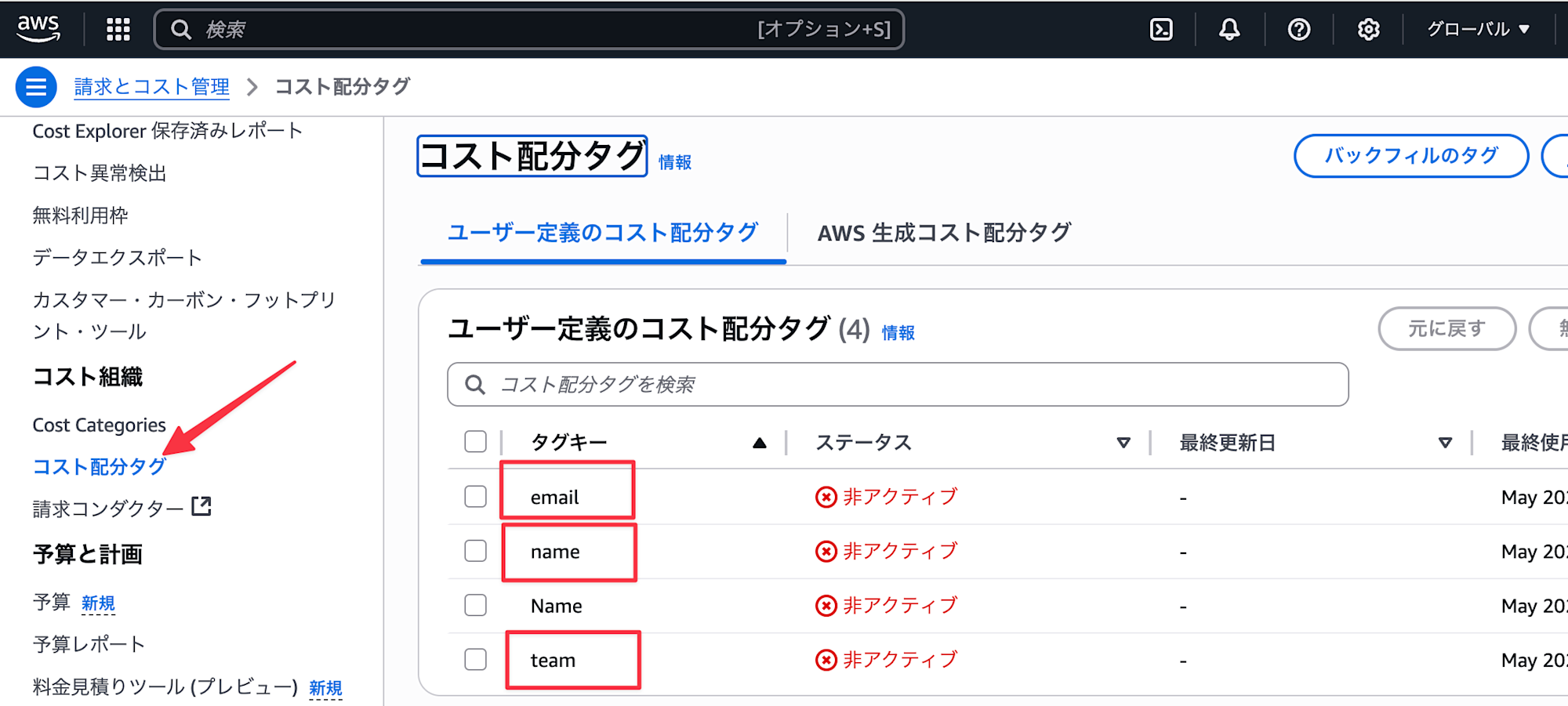Click the team tag key cell
Viewport: 1568px width, 706px height.
(553, 661)
